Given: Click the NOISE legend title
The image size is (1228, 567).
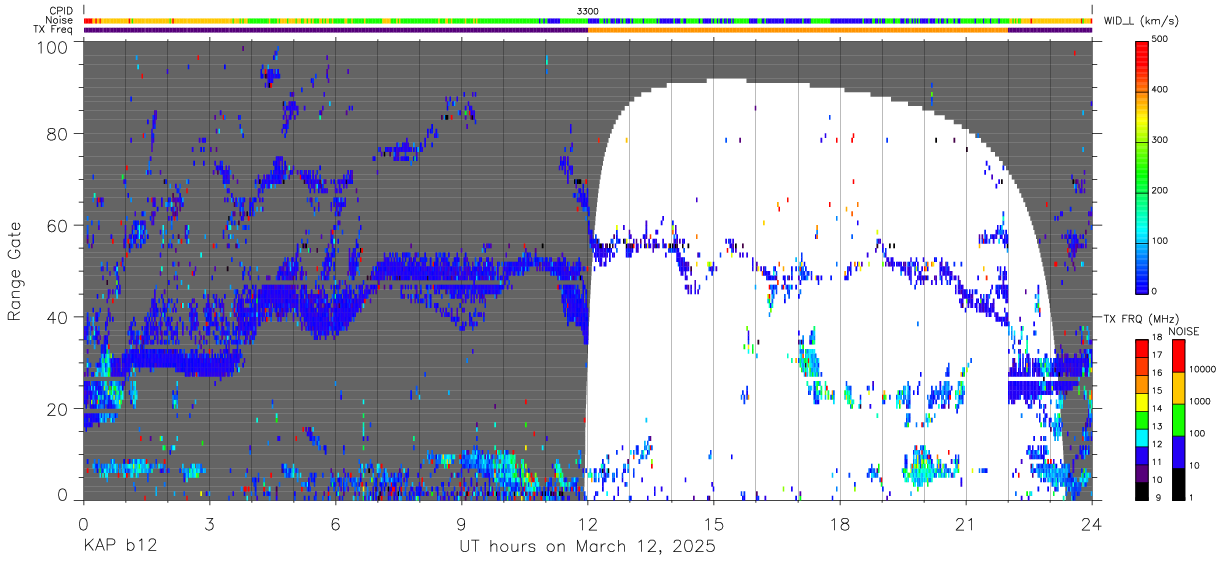Looking at the screenshot, I should [x=1184, y=331].
